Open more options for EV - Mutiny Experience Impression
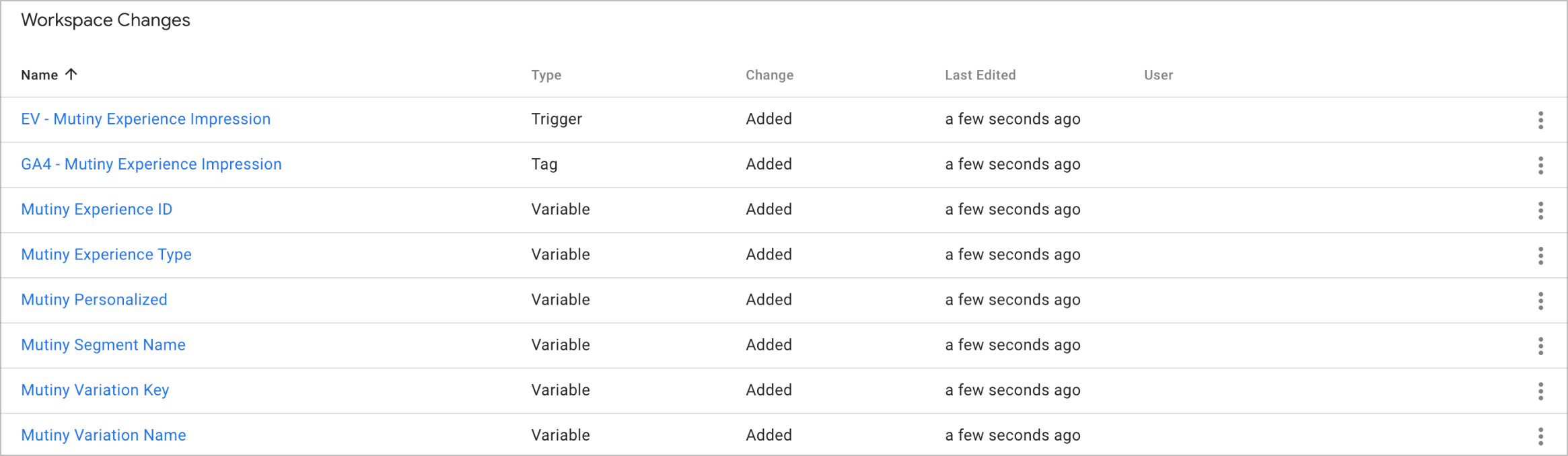 [1540, 120]
